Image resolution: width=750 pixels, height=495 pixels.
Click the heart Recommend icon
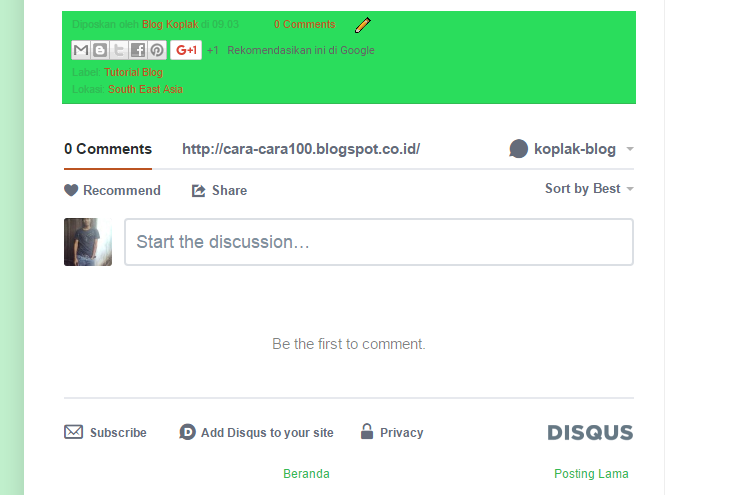click(71, 190)
